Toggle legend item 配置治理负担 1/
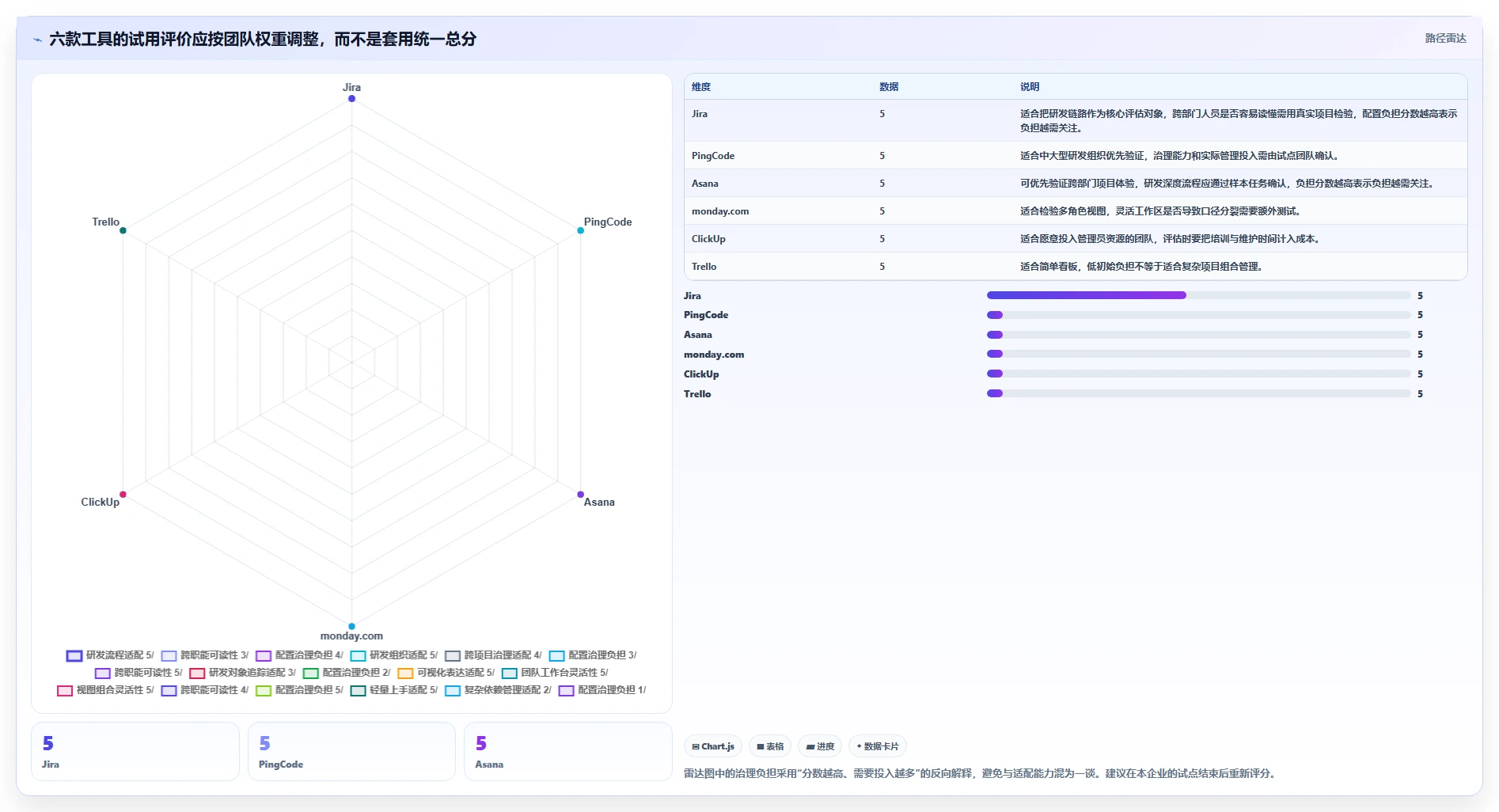This screenshot has width=1499, height=812. click(x=602, y=690)
